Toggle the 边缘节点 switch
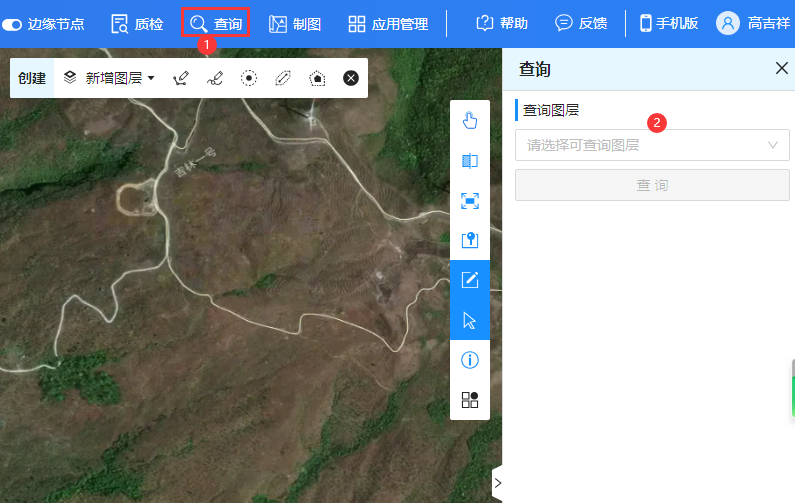795x503 pixels. 12,24
